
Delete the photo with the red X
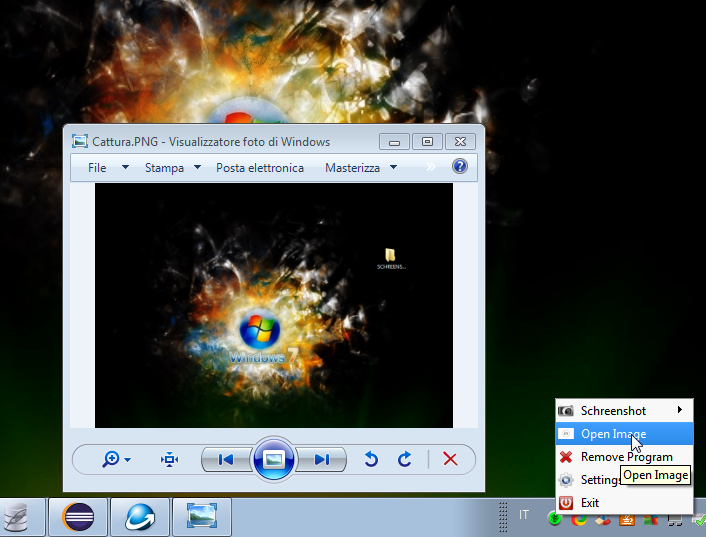click(x=450, y=459)
